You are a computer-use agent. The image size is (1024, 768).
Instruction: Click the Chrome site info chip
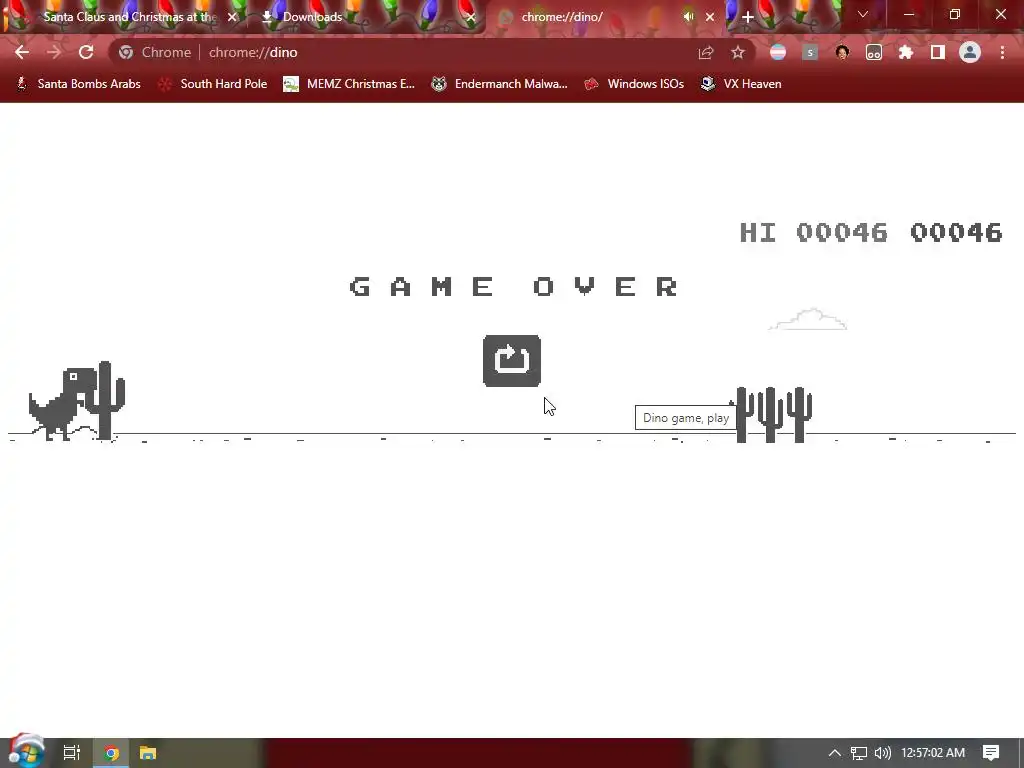coord(155,52)
